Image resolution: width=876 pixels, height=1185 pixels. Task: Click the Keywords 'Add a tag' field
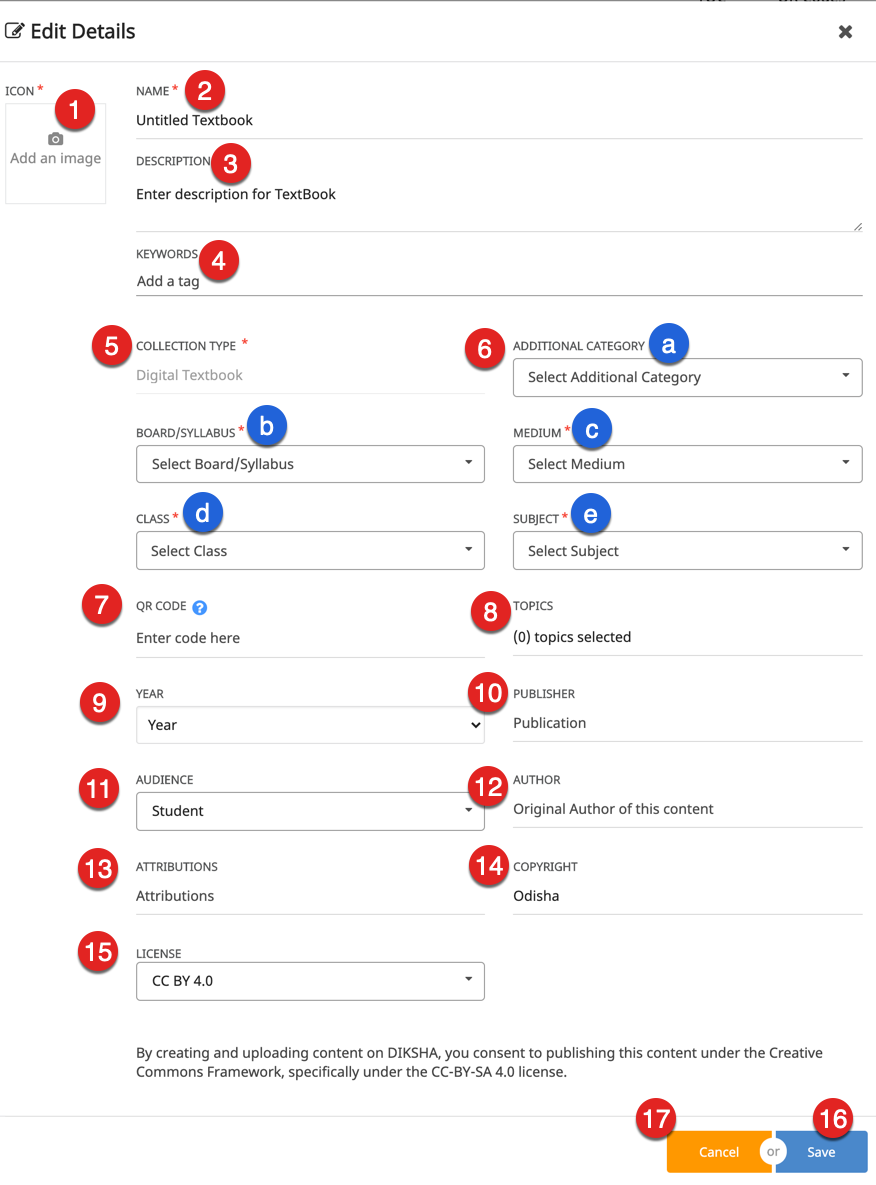coord(498,281)
